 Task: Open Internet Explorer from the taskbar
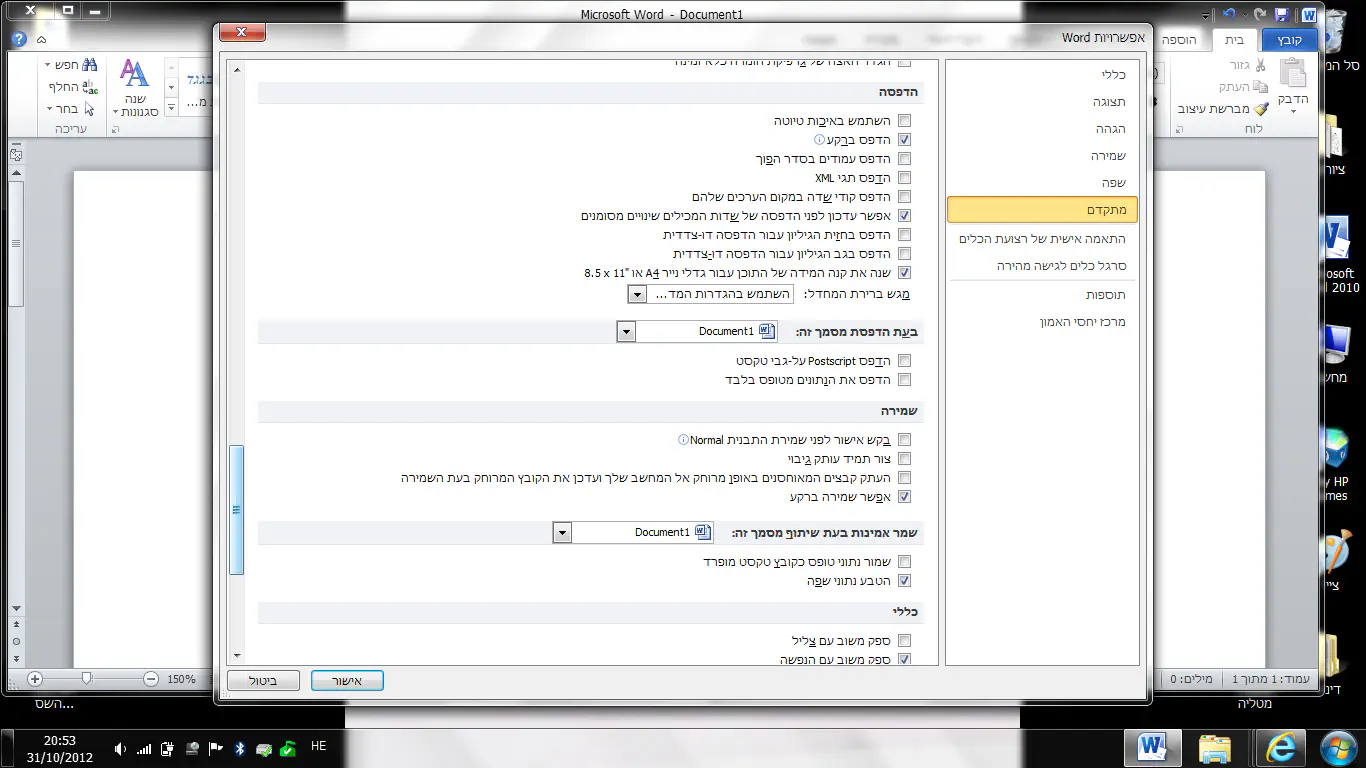[1280, 746]
